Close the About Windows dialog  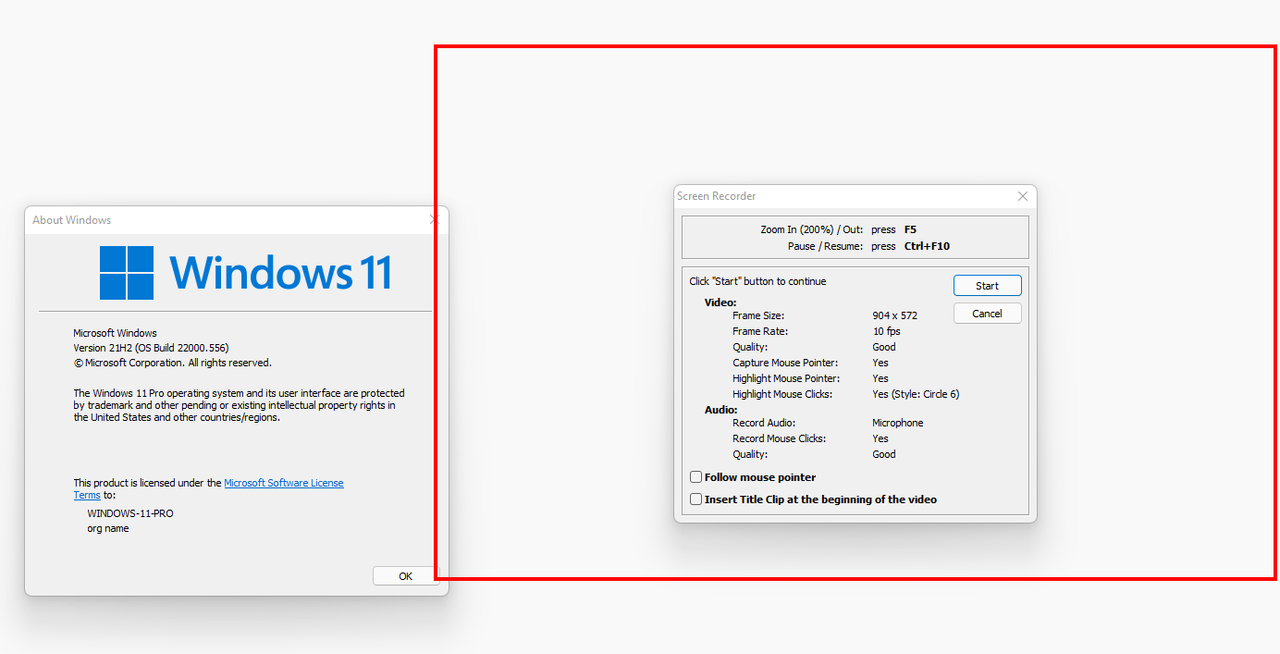434,220
